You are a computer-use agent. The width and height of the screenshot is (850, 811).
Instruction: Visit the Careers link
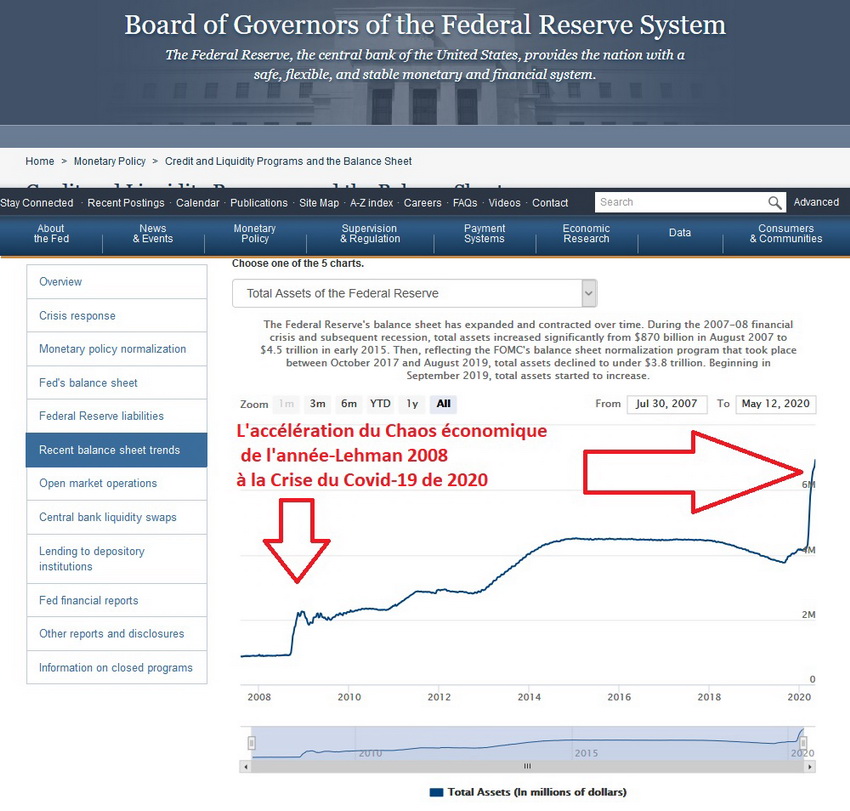[422, 203]
